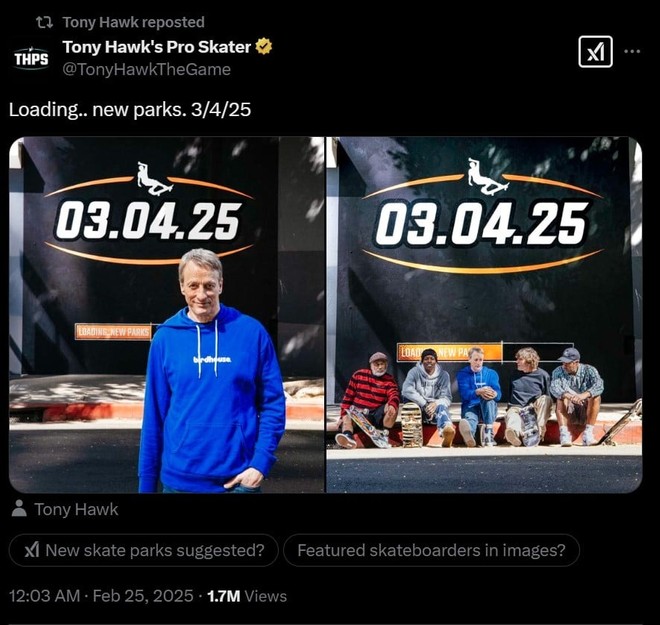View the "1.7M Views" analytics

click(x=247, y=596)
